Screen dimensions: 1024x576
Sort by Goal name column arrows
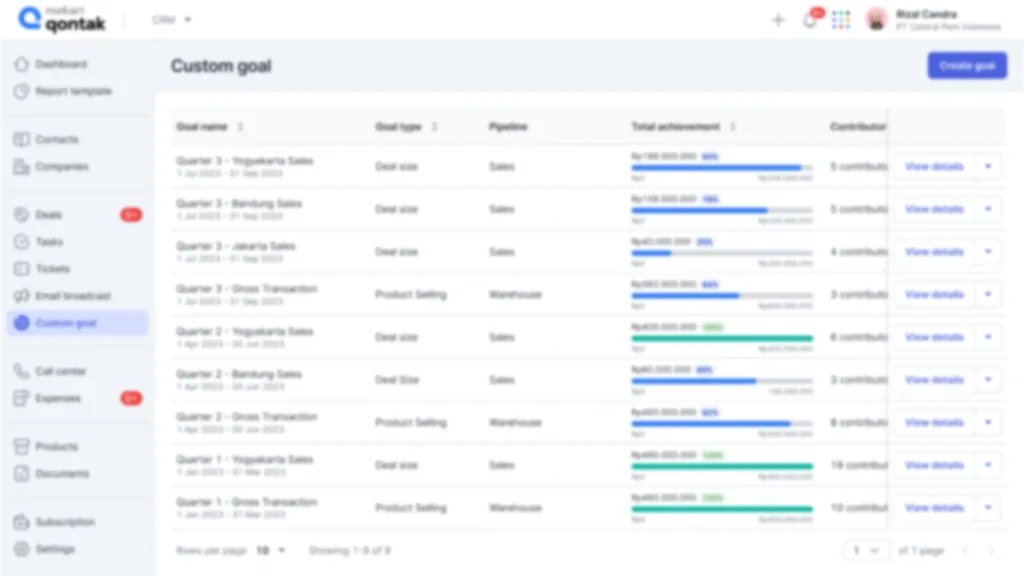(x=240, y=127)
